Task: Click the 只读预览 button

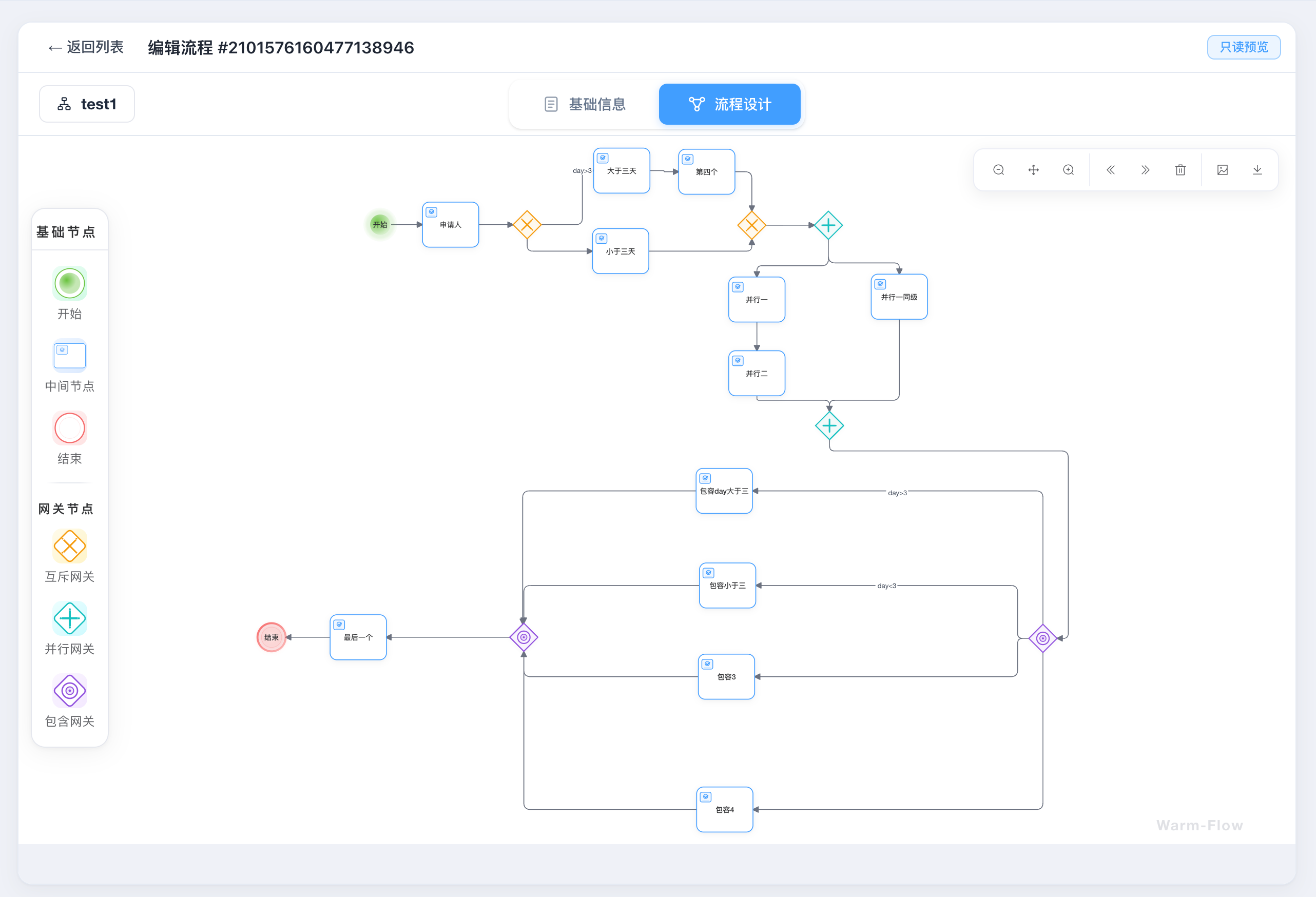Action: 1244,47
